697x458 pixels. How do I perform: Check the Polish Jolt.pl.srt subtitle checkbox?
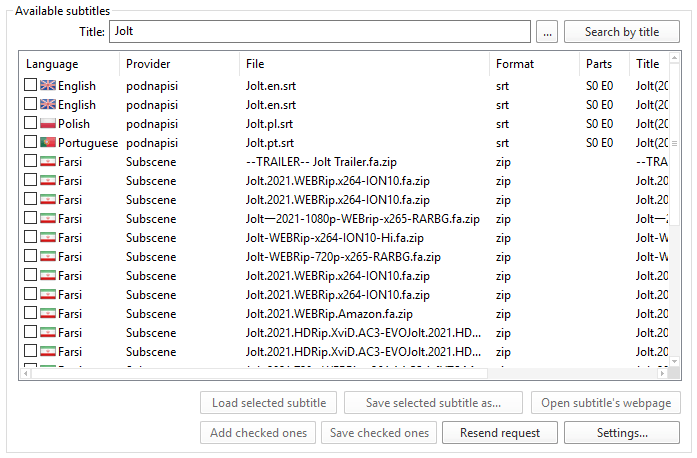[30, 123]
